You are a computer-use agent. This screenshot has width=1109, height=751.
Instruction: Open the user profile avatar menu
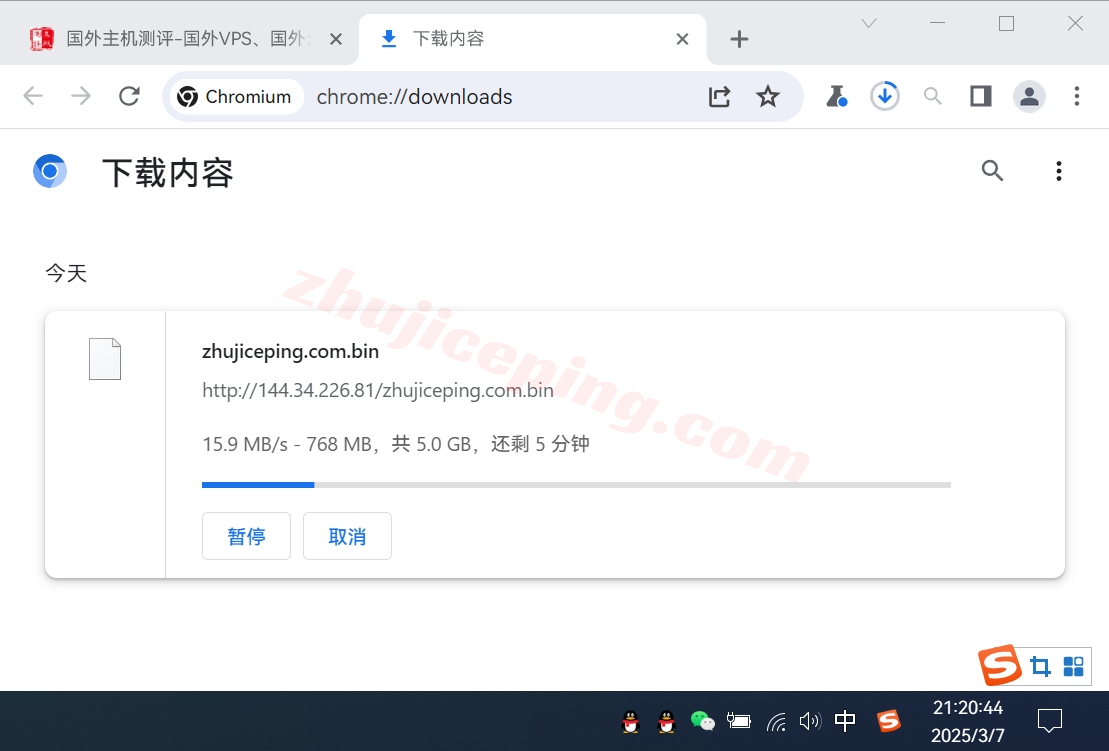coord(1029,96)
